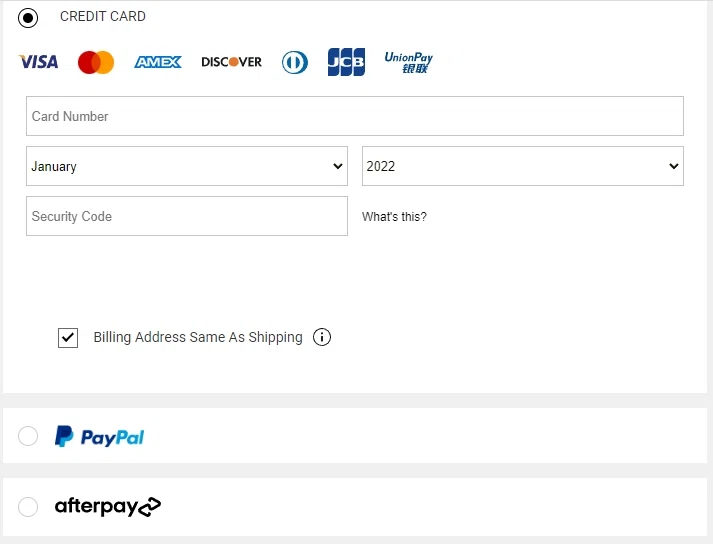This screenshot has height=544, width=713.
Task: Focus the Card Number field
Action: 355,116
